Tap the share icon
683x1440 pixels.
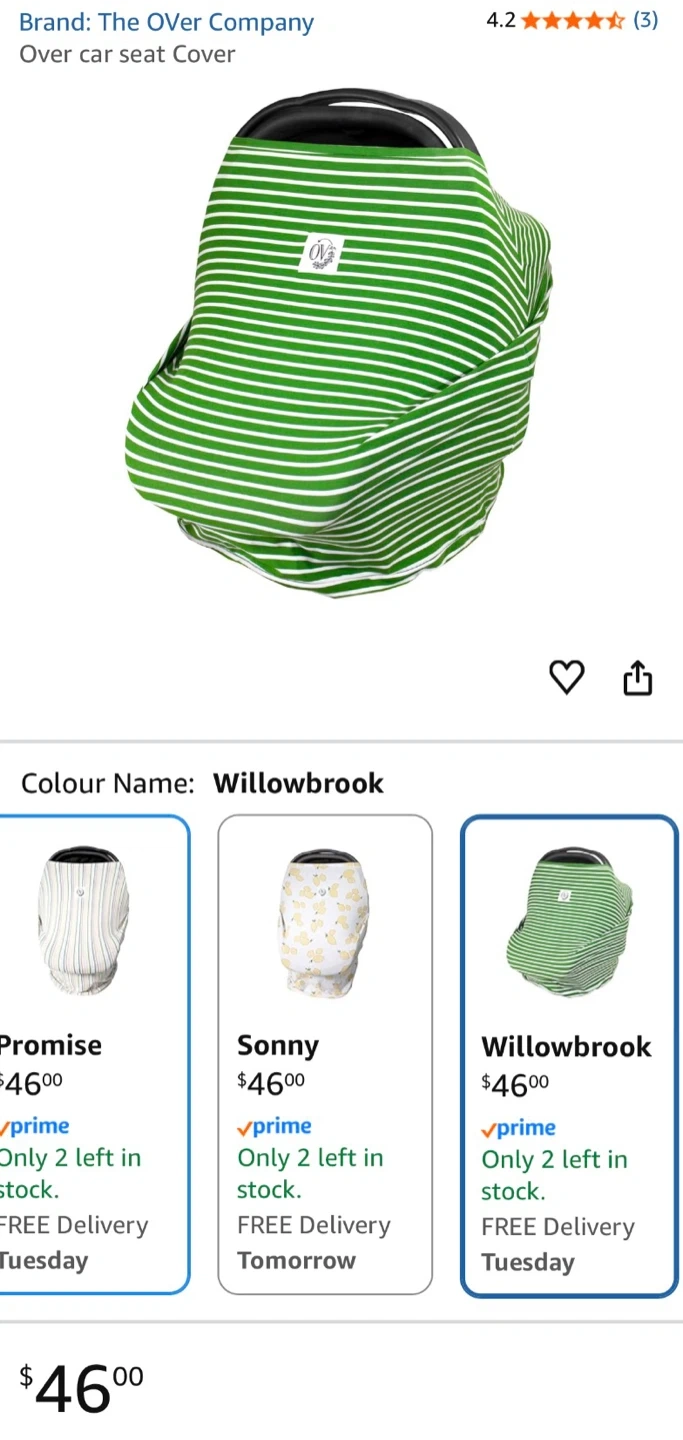pos(637,678)
